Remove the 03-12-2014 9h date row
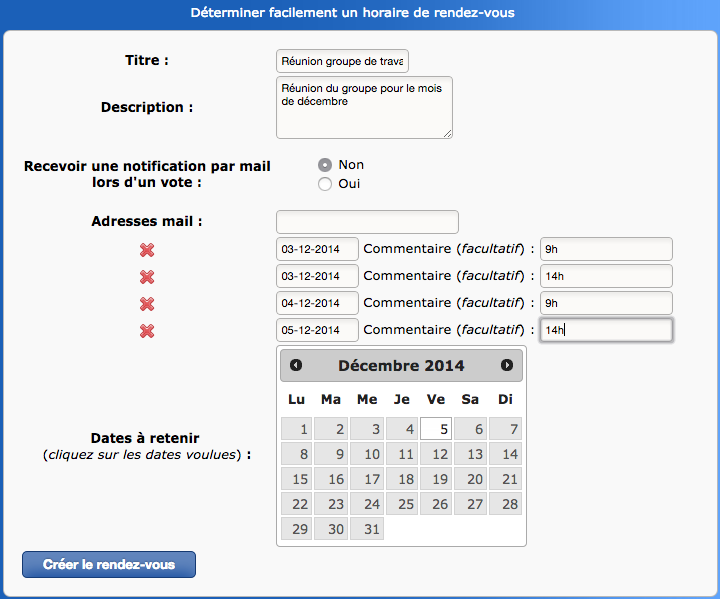Screen dimensions: 720x599 click(x=147, y=250)
